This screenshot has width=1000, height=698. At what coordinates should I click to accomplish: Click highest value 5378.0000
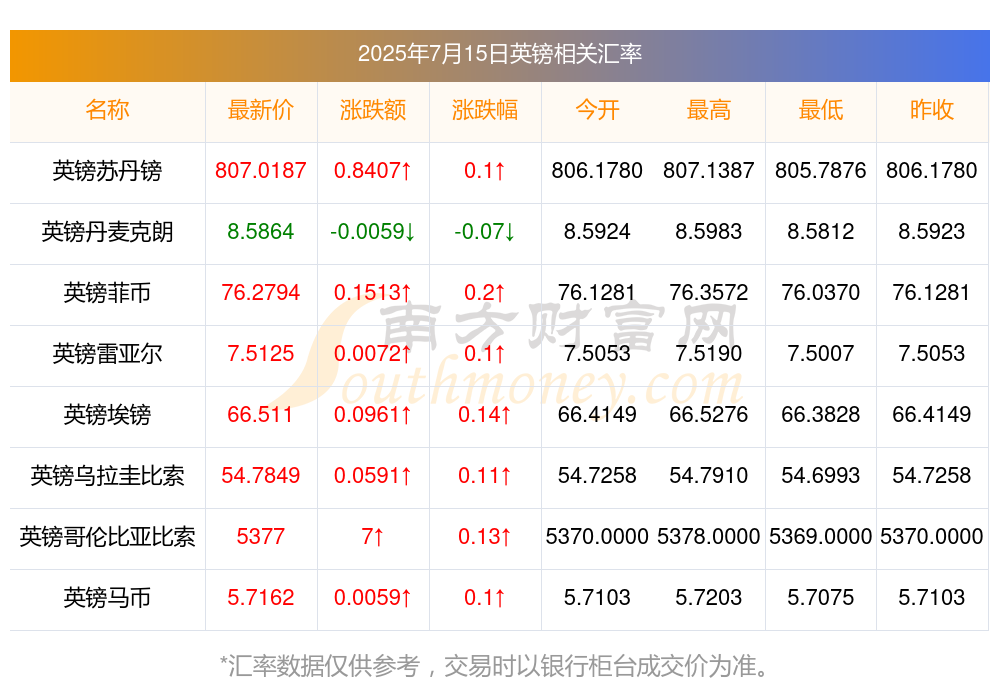coord(709,537)
